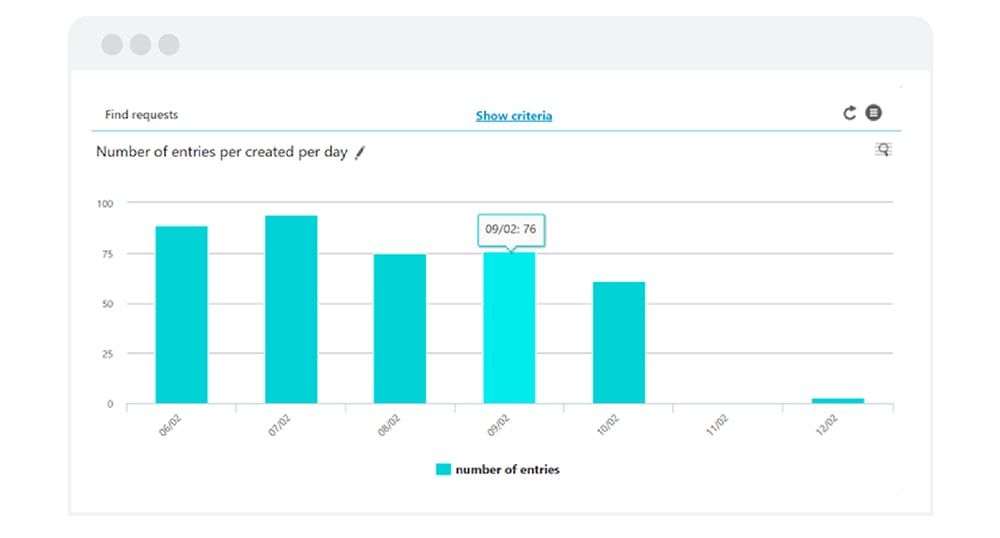Click the 25 y-axis value

pos(108,354)
